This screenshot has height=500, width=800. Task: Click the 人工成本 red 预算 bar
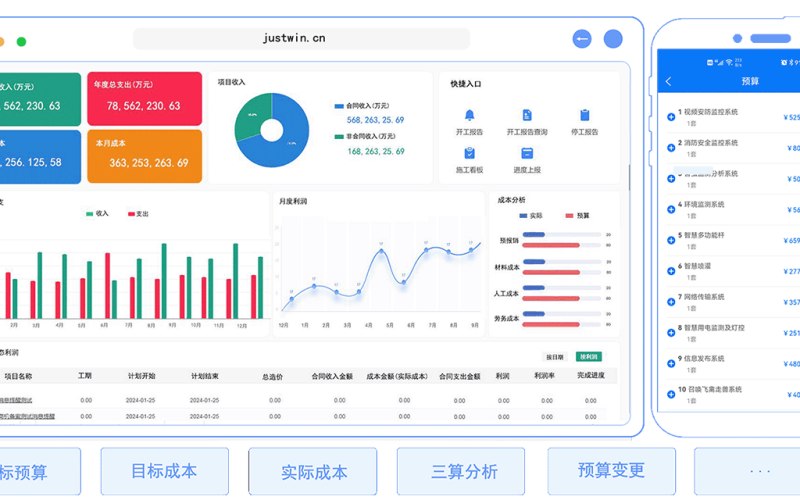point(551,298)
